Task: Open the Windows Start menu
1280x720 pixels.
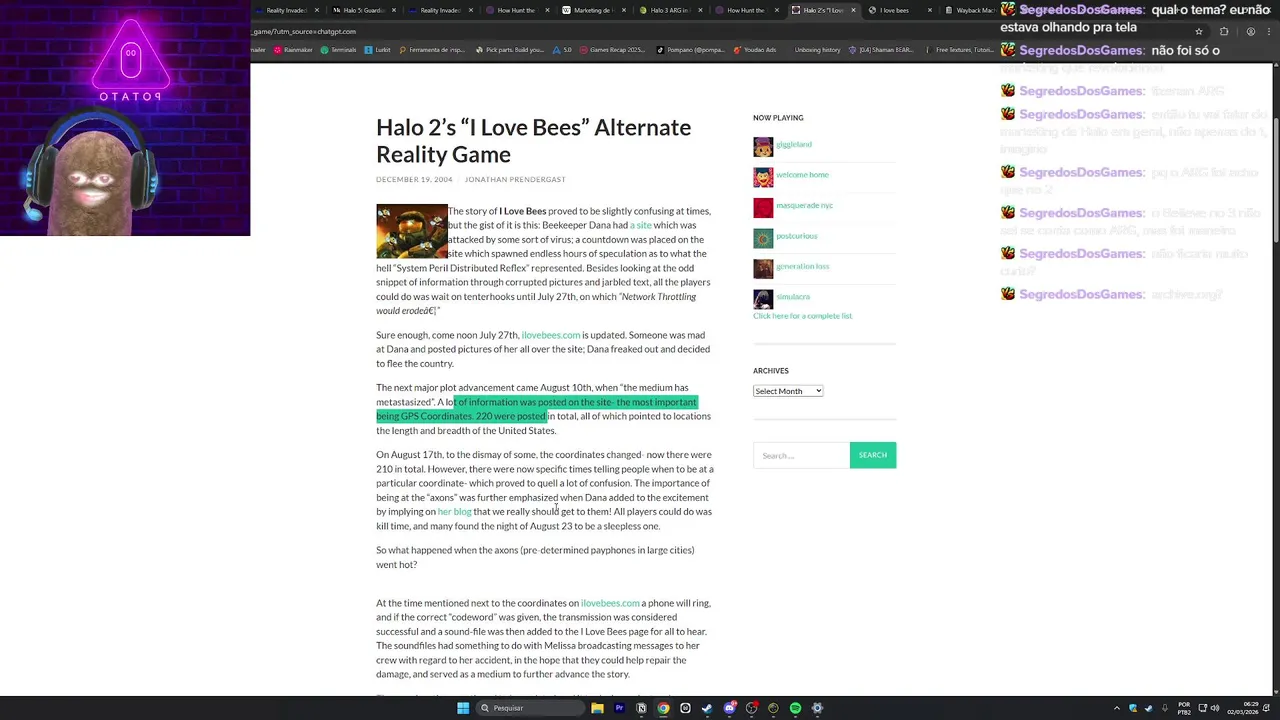Action: (463, 708)
